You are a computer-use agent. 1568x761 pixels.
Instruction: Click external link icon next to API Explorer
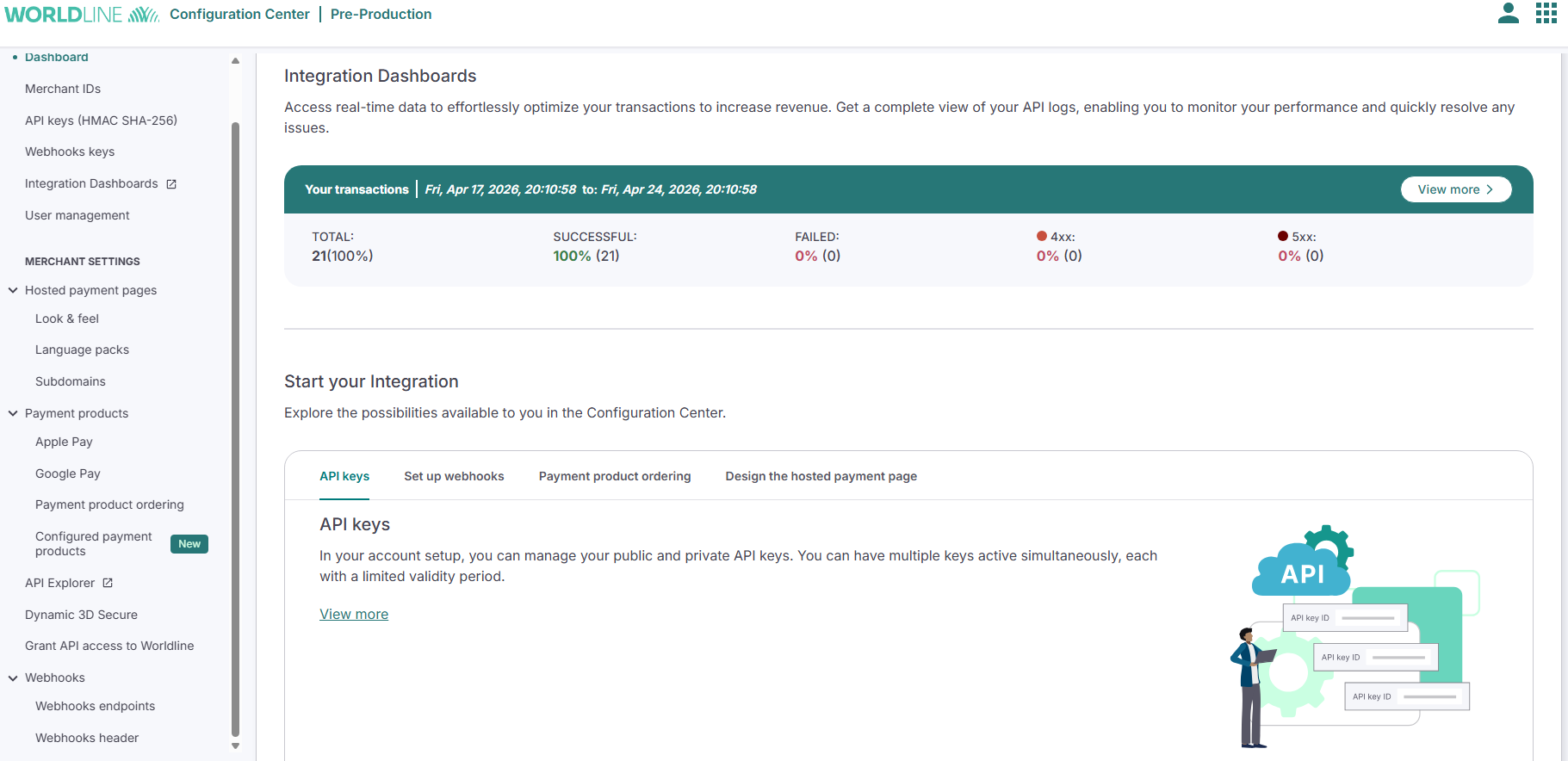(x=108, y=583)
